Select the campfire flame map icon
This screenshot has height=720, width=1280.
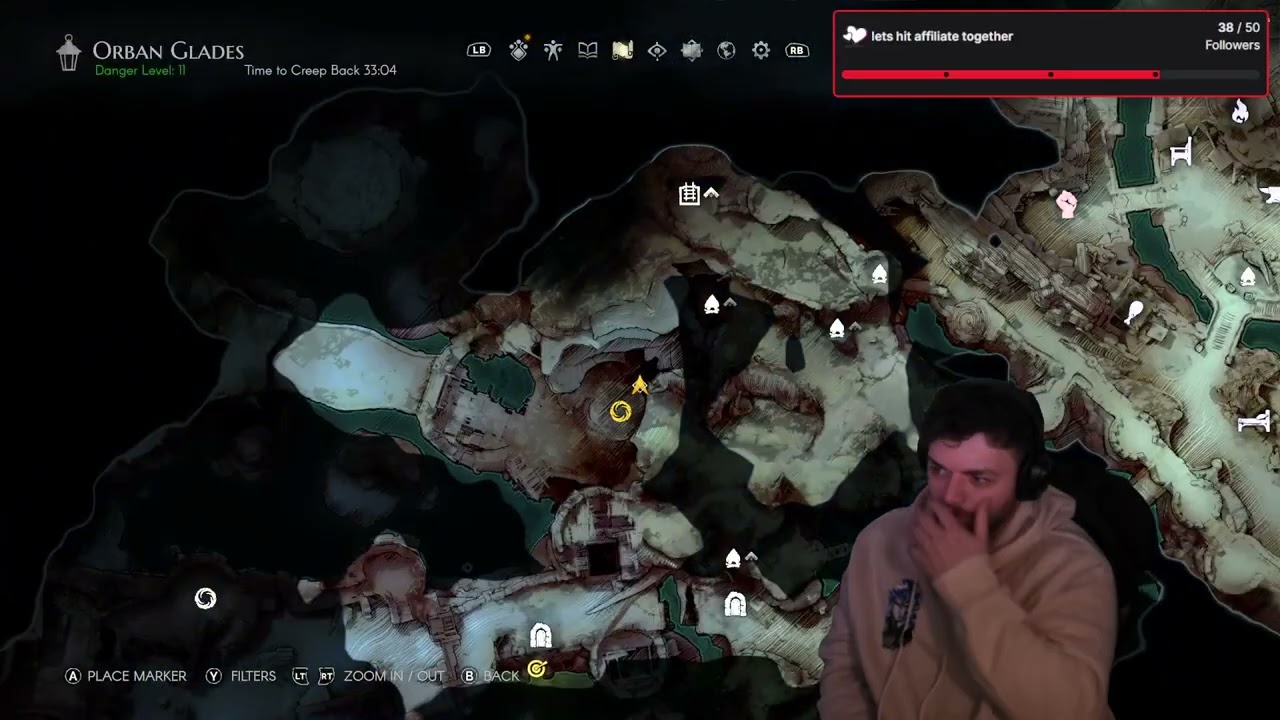[x=1240, y=110]
